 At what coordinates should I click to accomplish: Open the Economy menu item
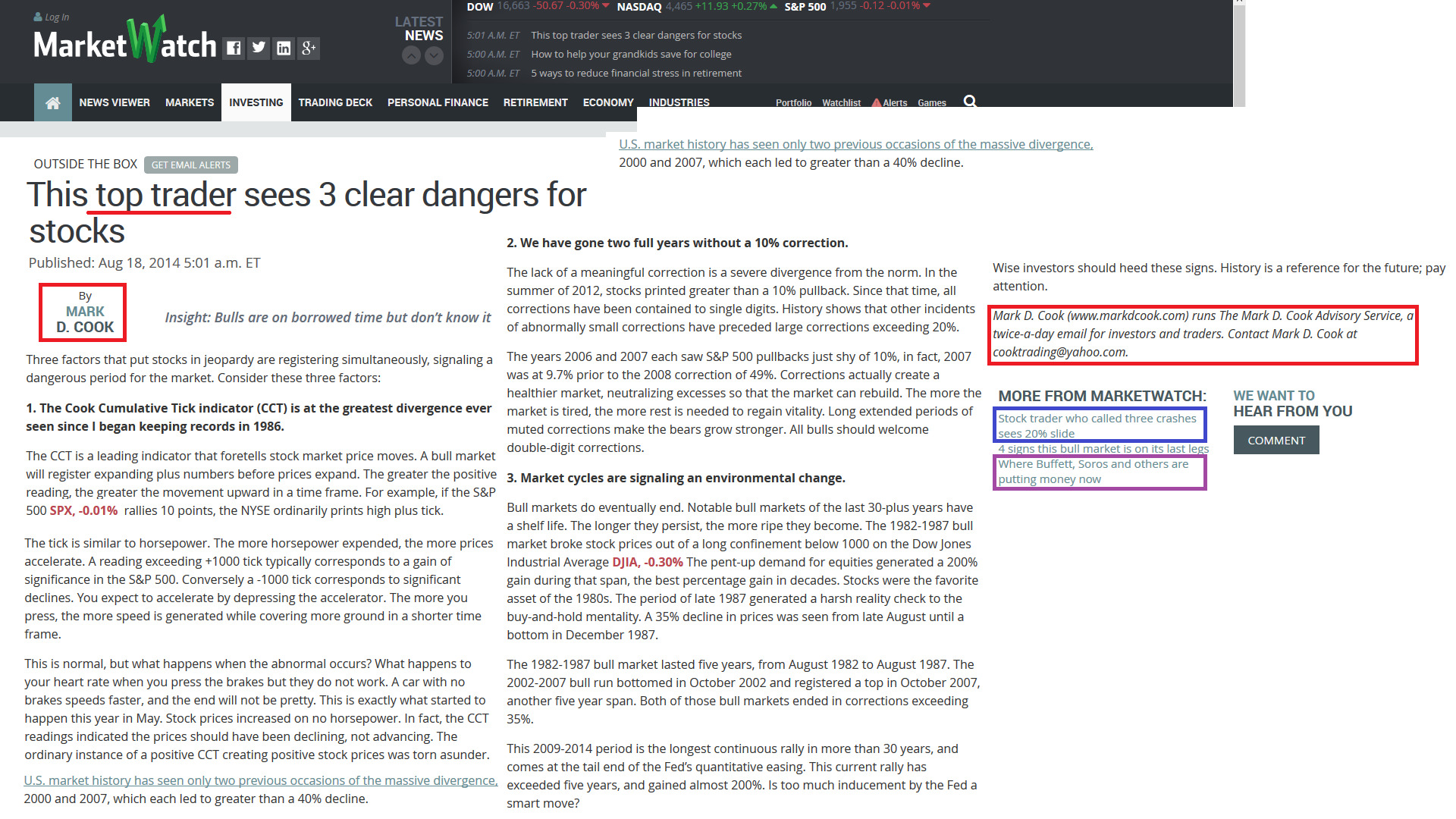point(608,102)
